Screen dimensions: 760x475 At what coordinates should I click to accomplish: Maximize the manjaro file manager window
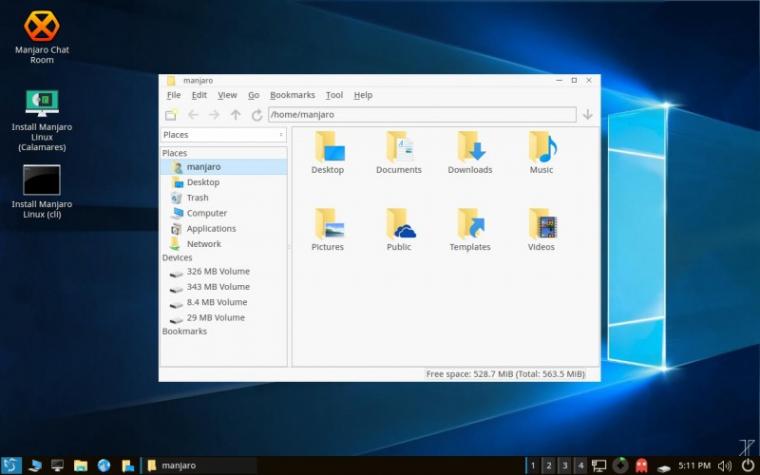coord(574,80)
